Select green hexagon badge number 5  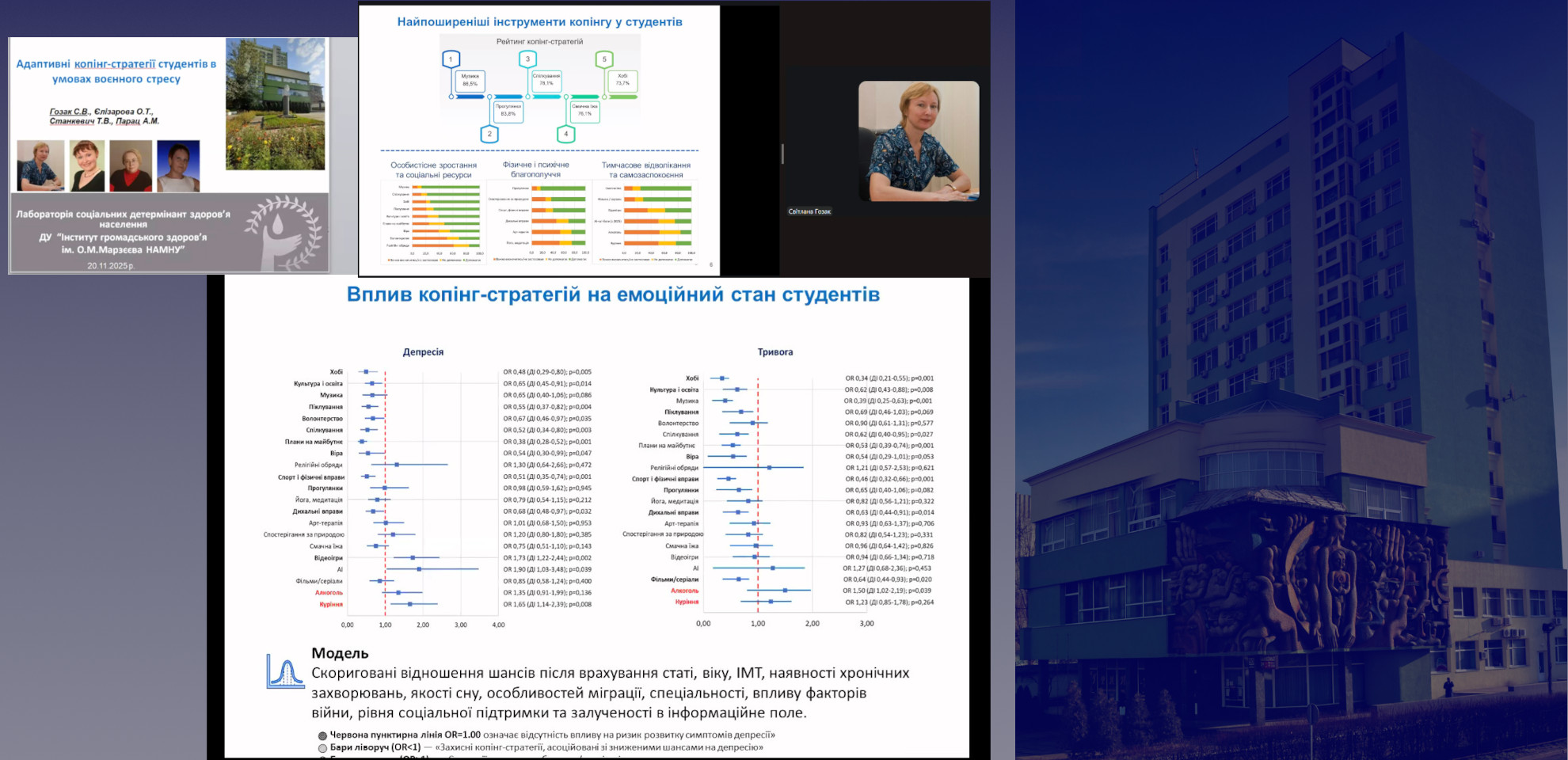pos(604,59)
